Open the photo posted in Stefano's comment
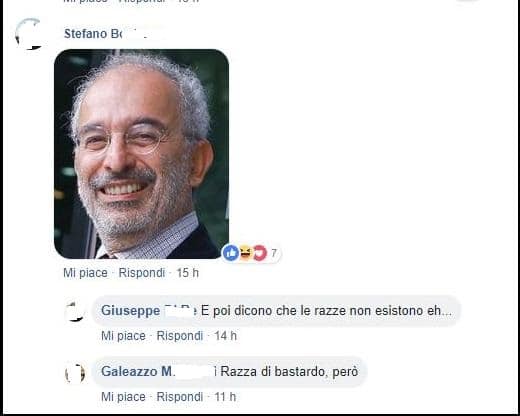This screenshot has width=520, height=416. 141,154
